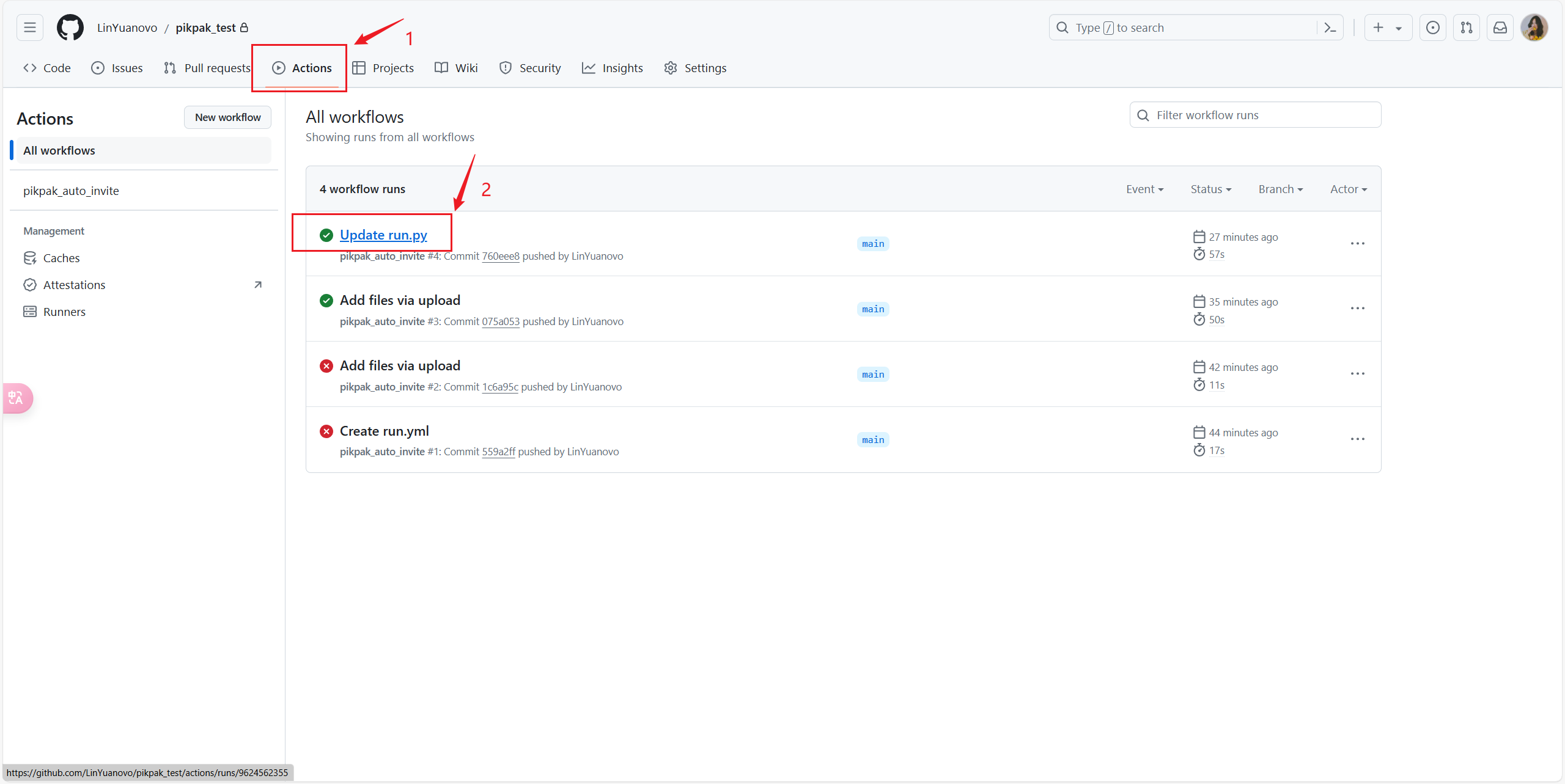Click the GitHub logo home icon
The width and height of the screenshot is (1565, 784).
[x=70, y=27]
